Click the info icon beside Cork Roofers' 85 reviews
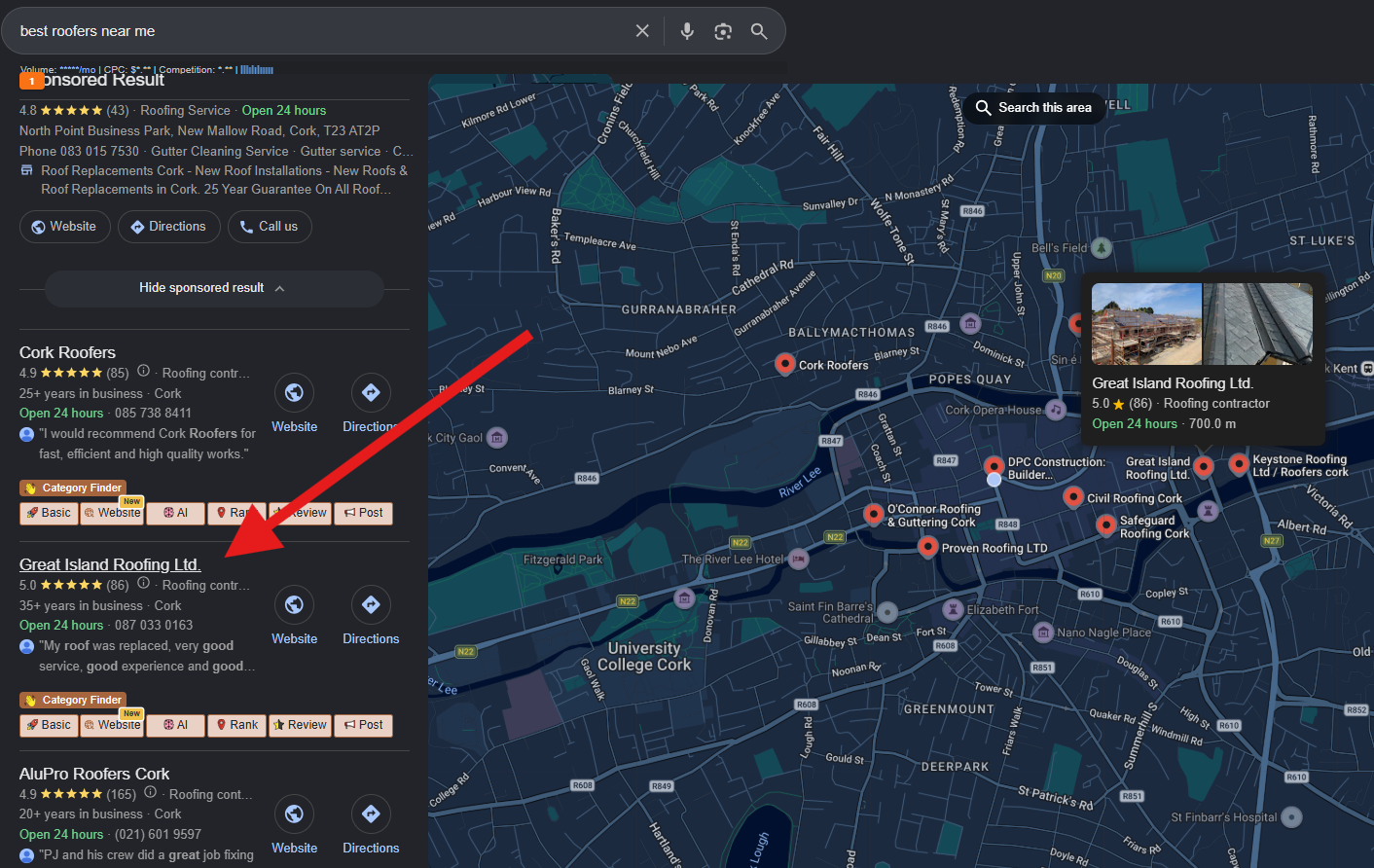 [x=144, y=371]
